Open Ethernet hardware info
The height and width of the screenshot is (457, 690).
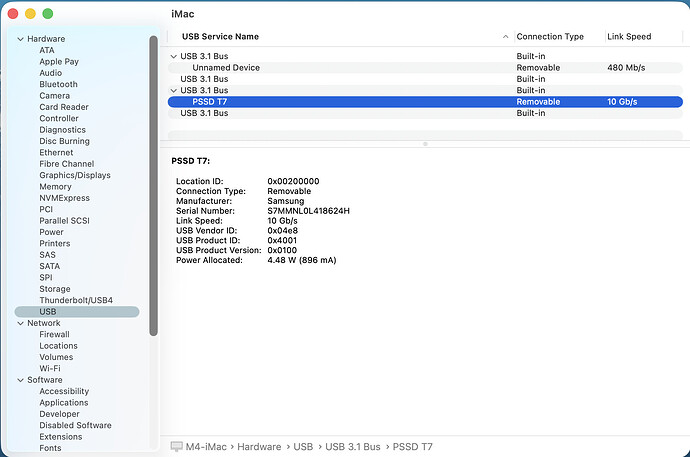(x=56, y=153)
